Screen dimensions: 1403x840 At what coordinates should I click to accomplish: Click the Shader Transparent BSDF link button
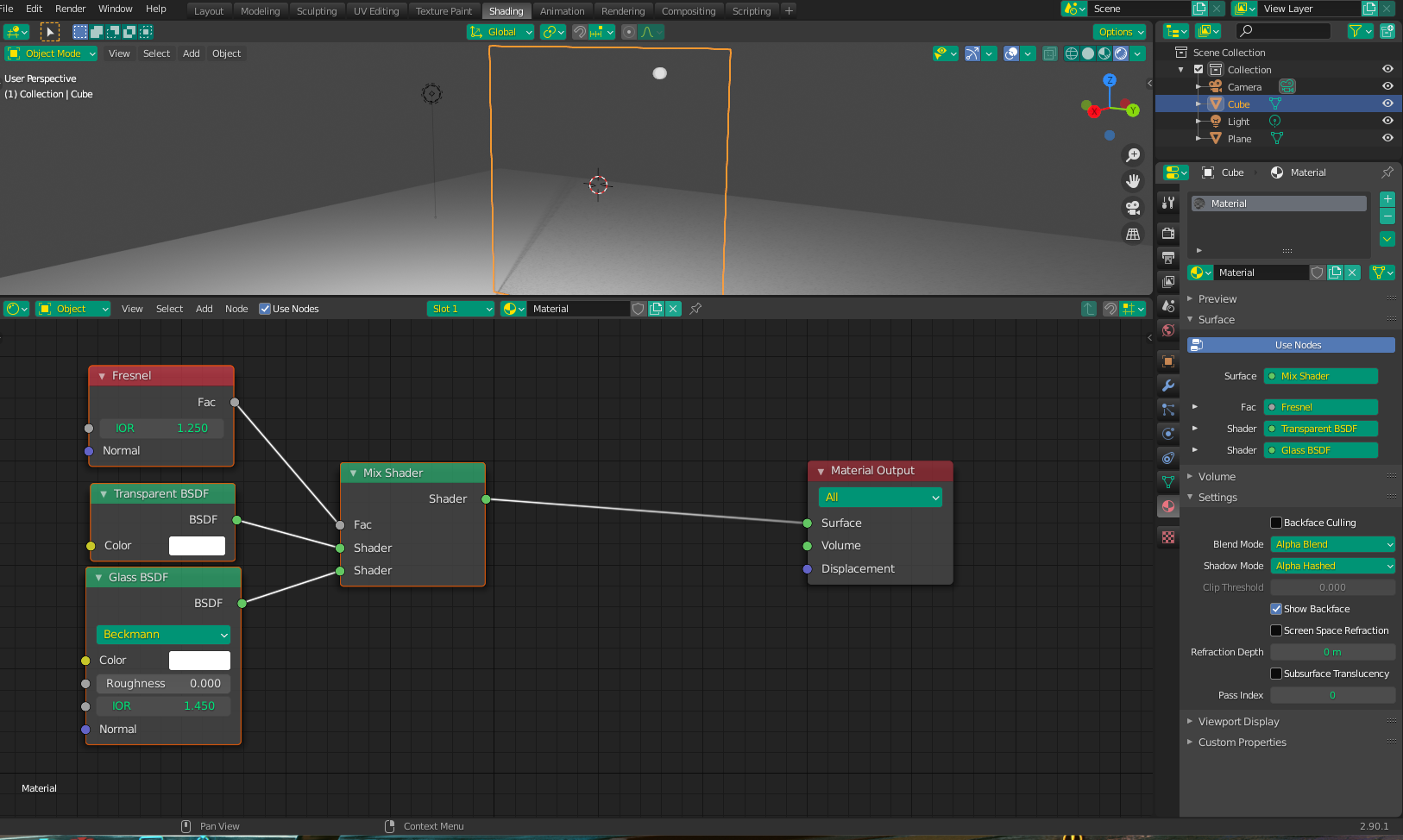click(x=1321, y=429)
